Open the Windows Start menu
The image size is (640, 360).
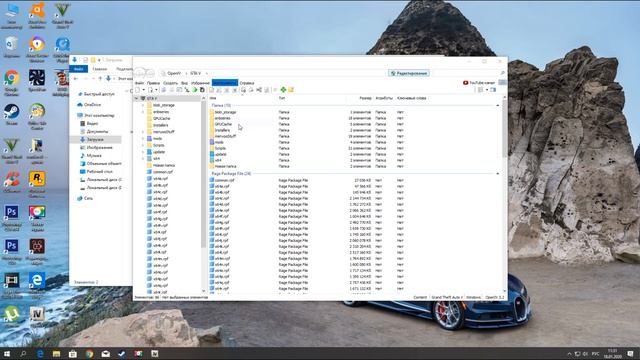point(7,354)
